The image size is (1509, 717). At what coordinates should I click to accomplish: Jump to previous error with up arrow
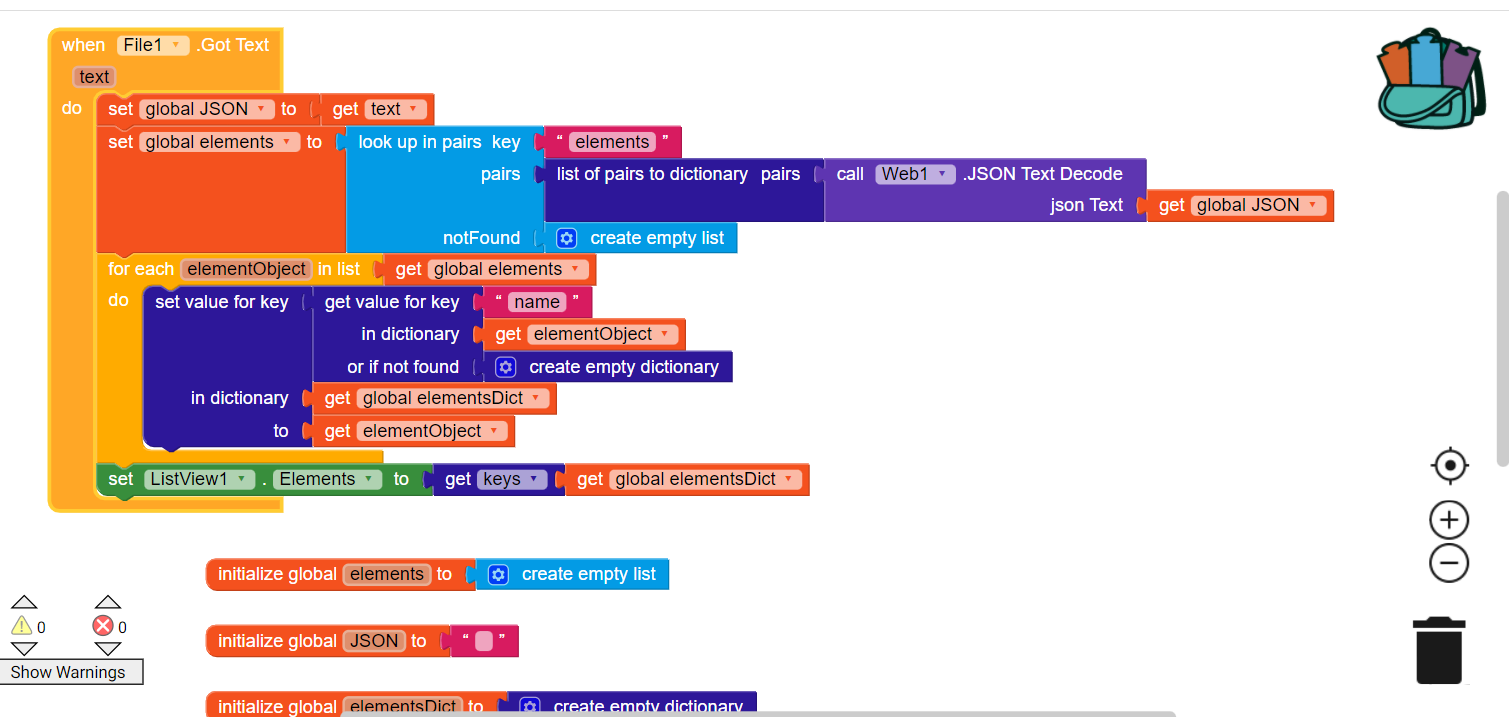point(107,602)
